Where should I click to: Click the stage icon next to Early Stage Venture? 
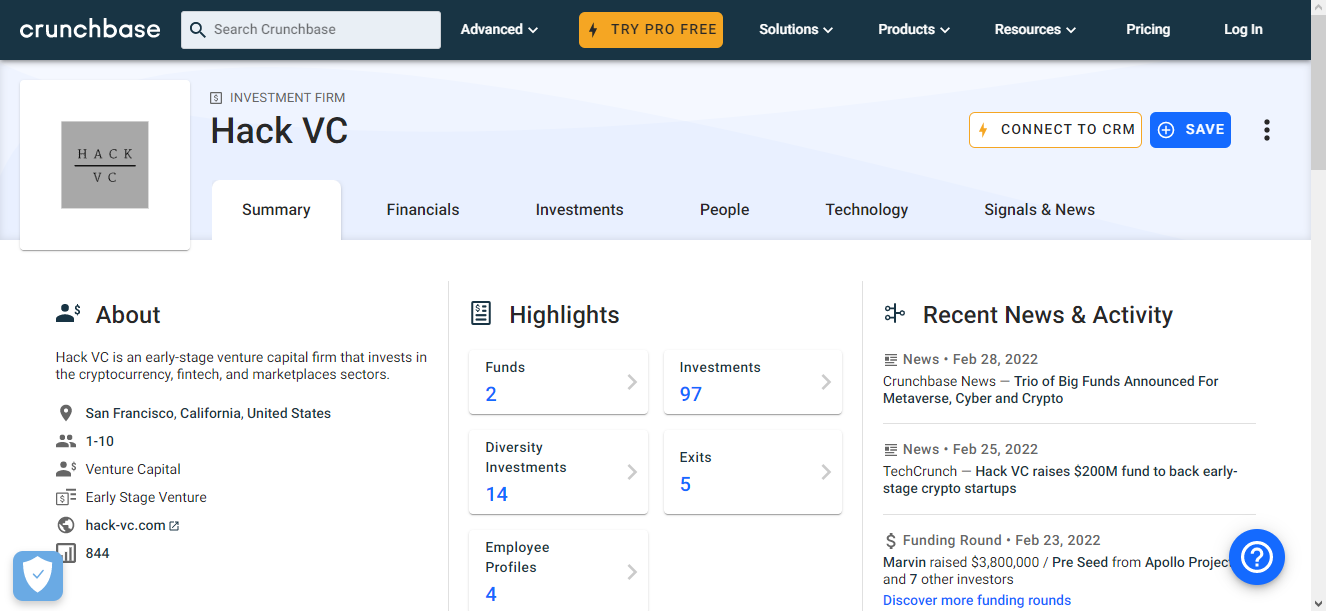tap(66, 497)
